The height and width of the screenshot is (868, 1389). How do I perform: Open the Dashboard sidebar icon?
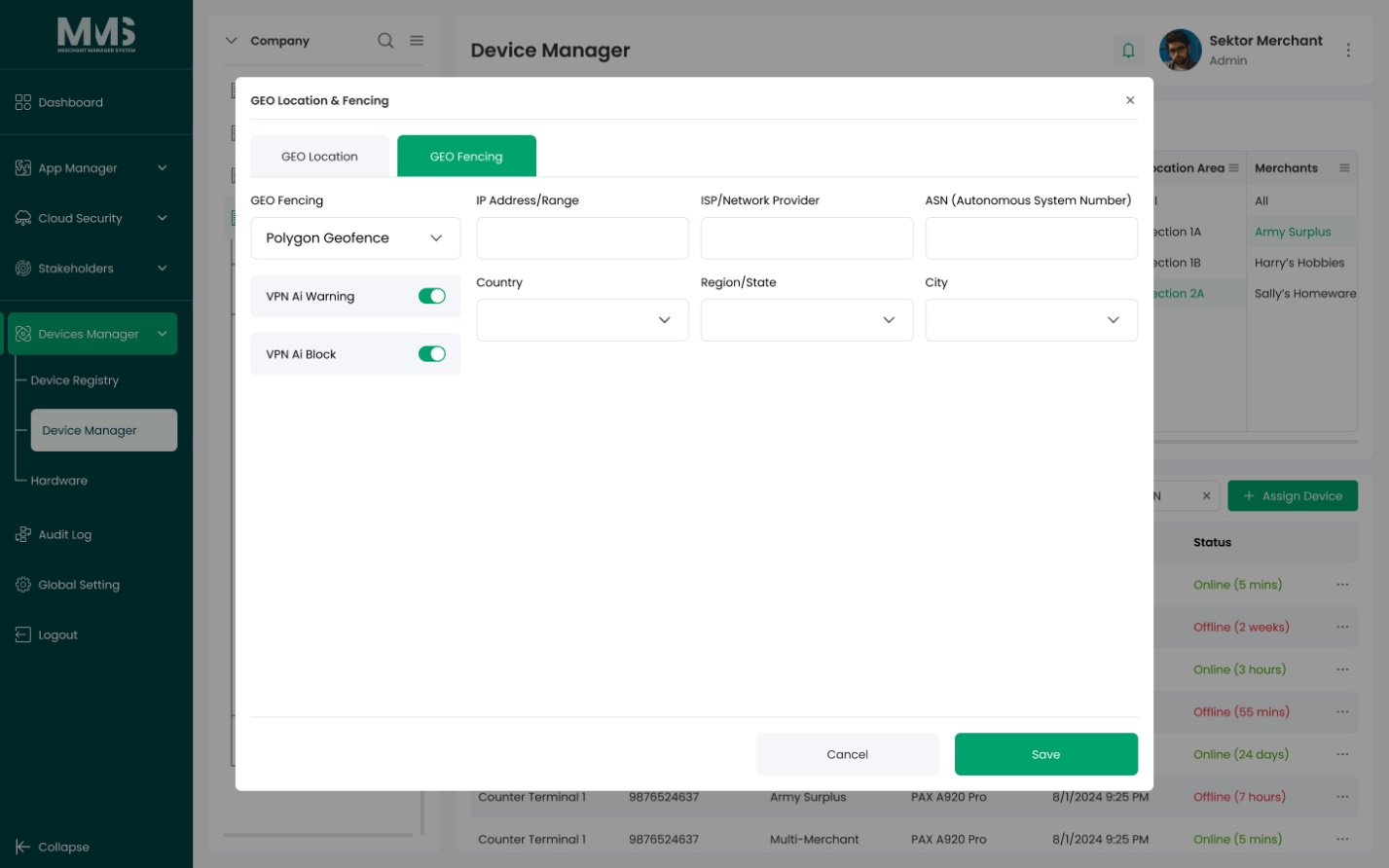(x=23, y=102)
